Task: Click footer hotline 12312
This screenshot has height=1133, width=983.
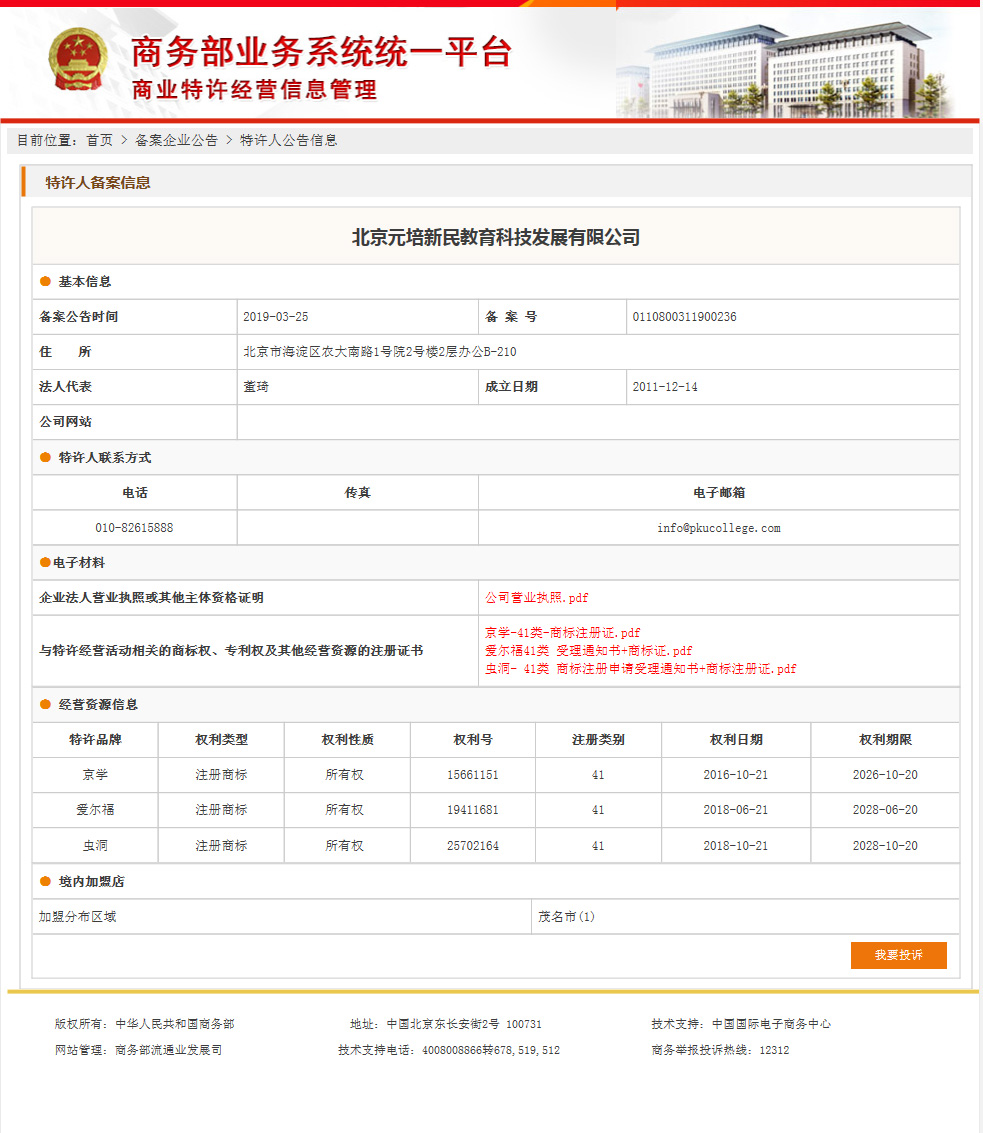Action: 774,1050
